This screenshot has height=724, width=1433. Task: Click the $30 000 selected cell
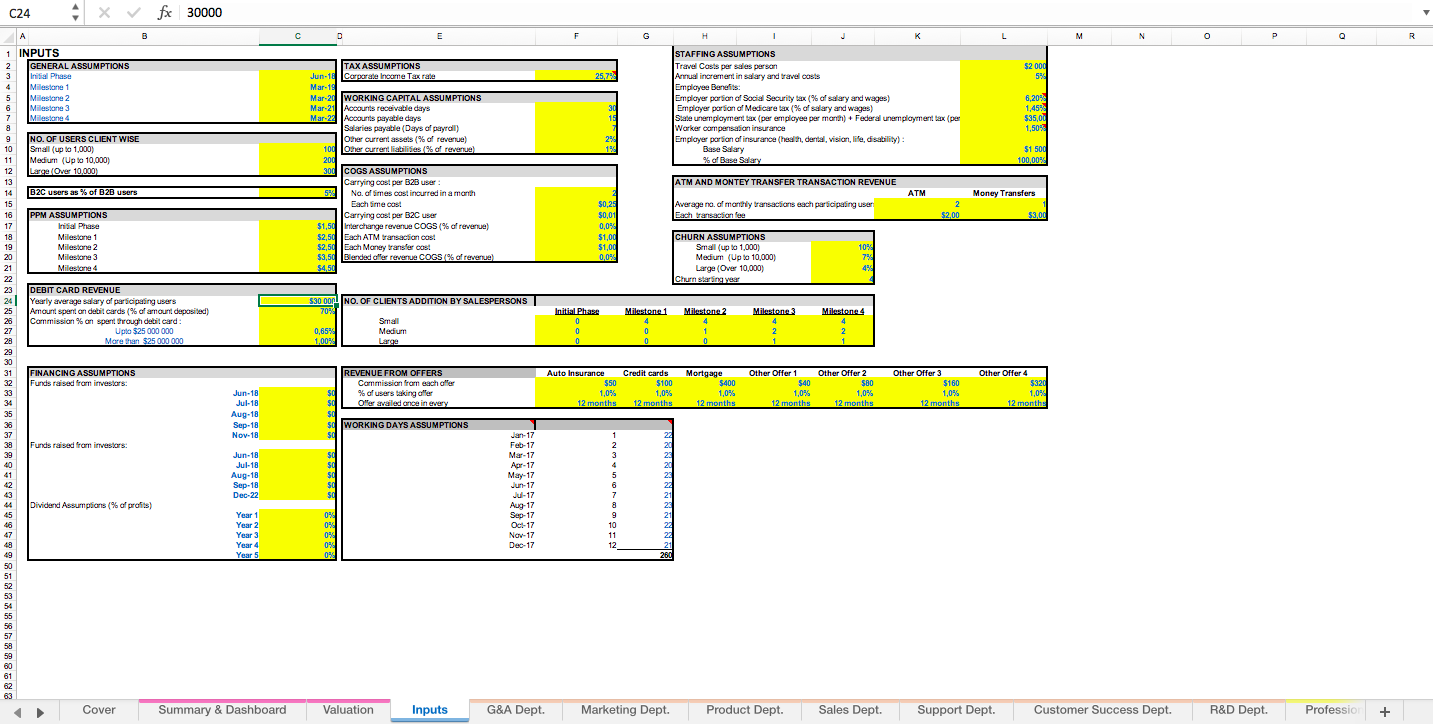coord(298,300)
